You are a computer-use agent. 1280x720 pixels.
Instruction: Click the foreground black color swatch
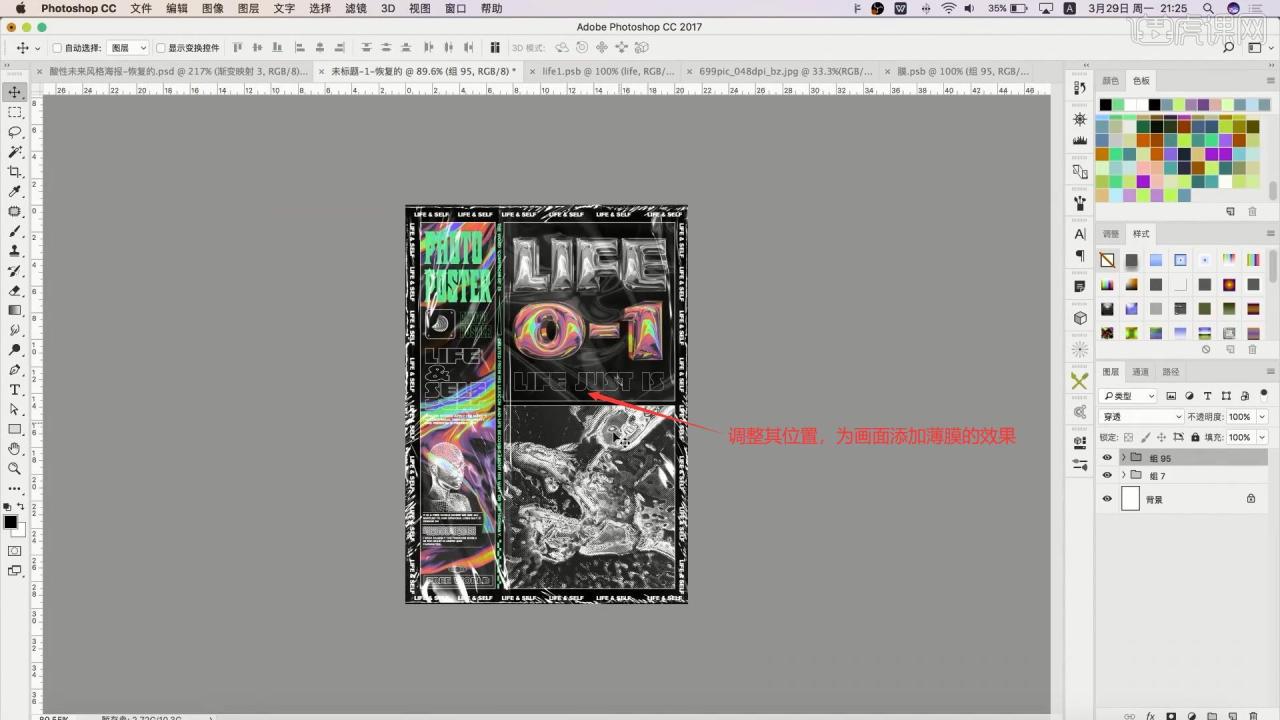pos(11,522)
